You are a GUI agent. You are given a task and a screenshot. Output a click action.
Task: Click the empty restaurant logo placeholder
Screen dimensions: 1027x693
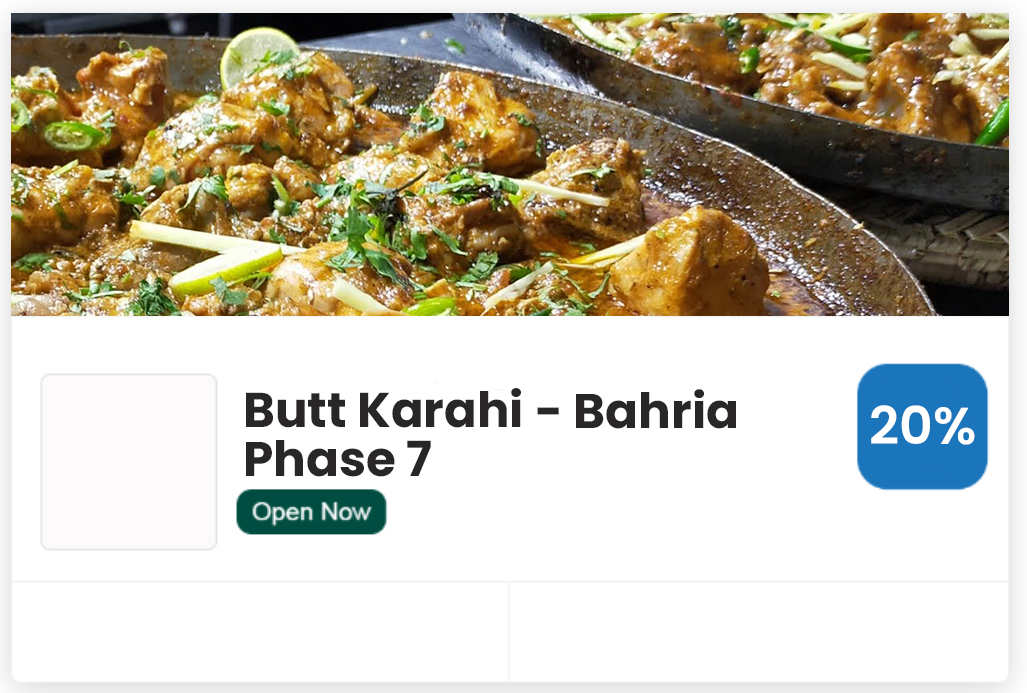pyautogui.click(x=129, y=462)
